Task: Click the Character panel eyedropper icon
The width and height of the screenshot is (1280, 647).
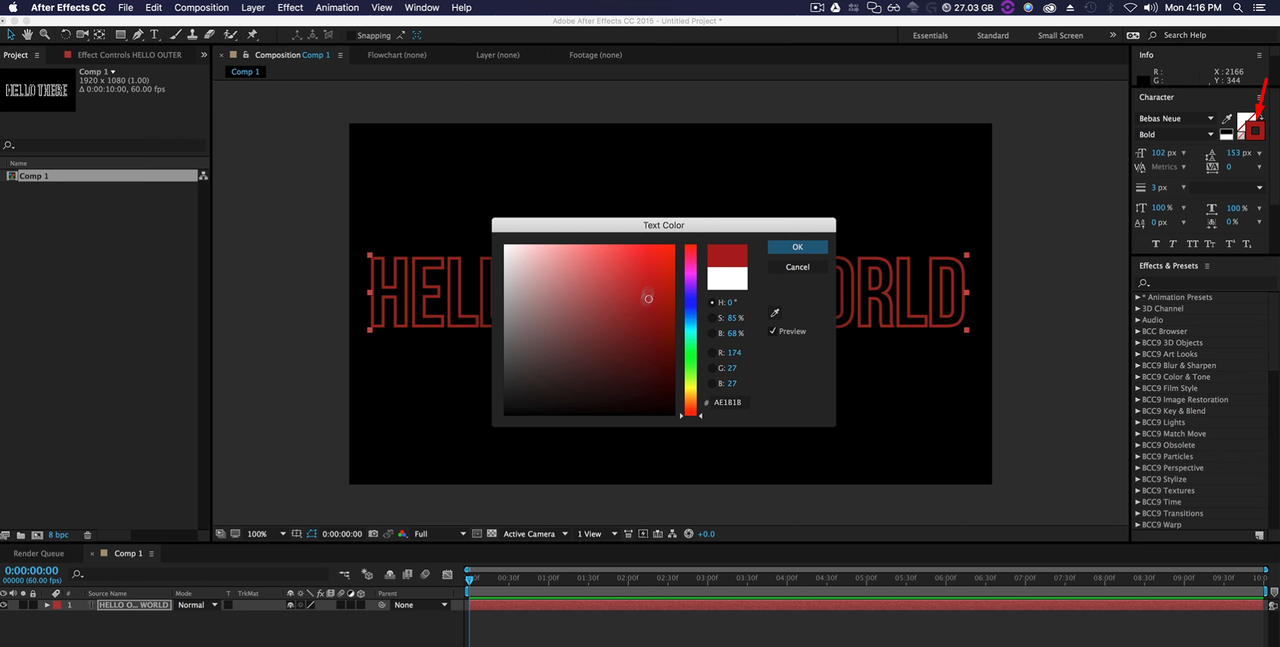Action: click(x=1227, y=119)
